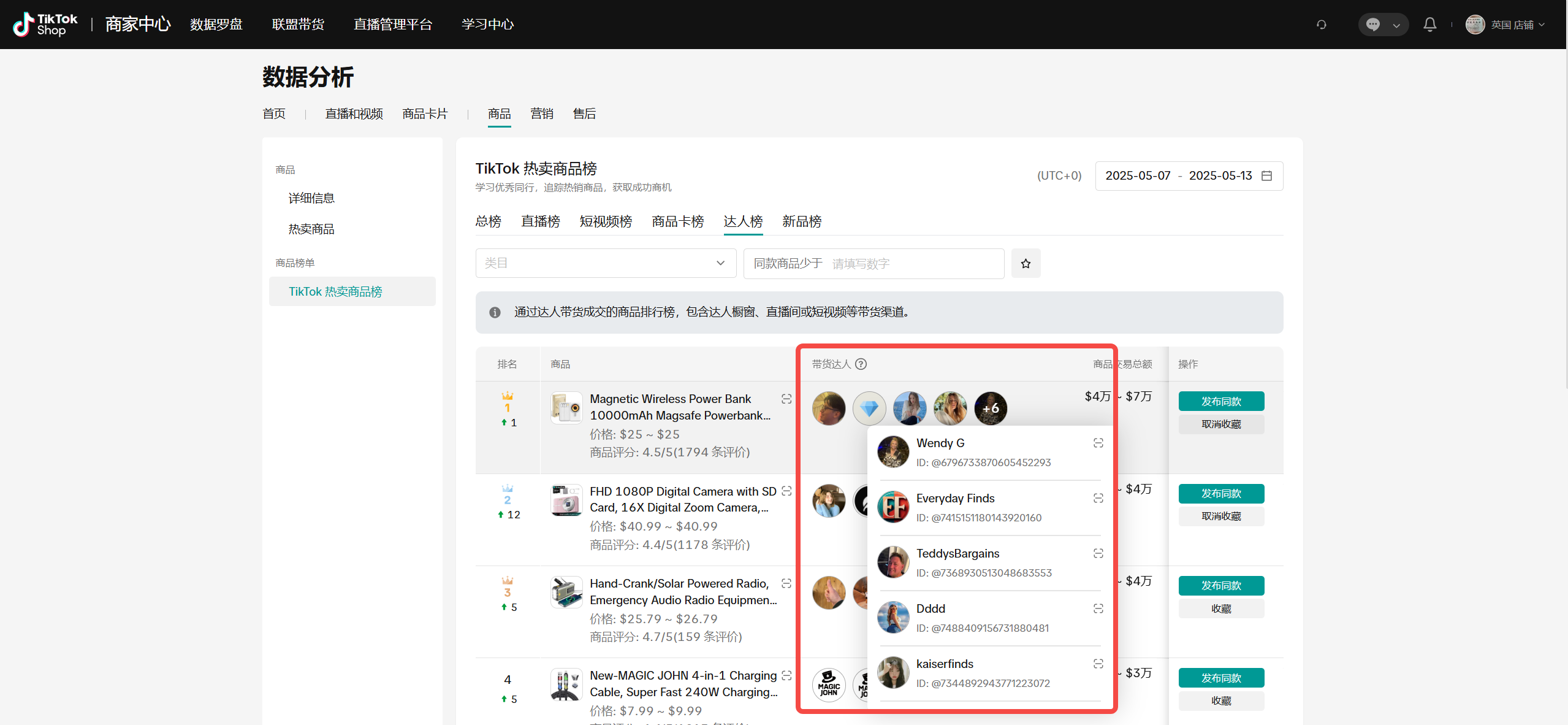
Task: Click the notification bell icon
Action: click(x=1429, y=25)
